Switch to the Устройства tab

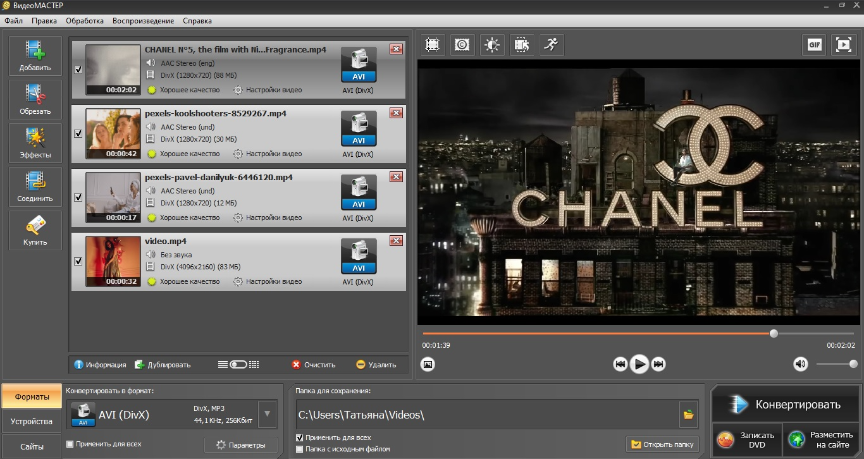pos(31,422)
